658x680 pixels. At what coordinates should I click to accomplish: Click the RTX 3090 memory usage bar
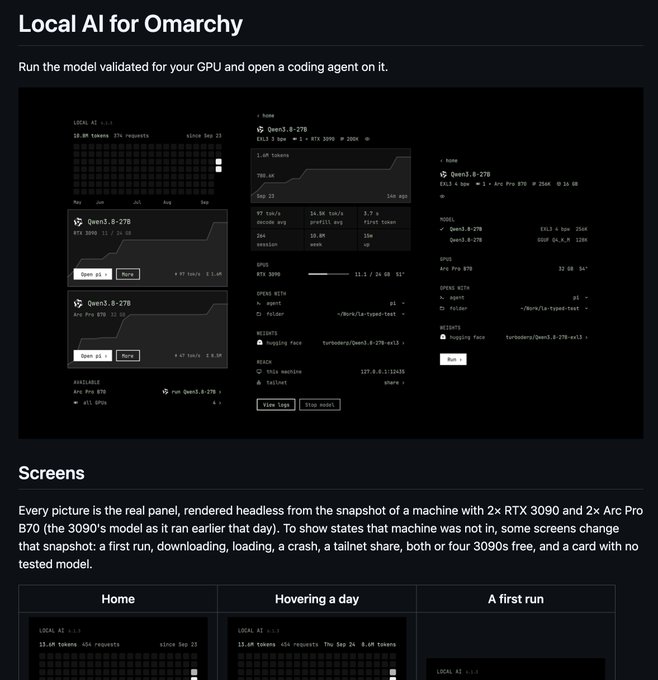tap(328, 274)
